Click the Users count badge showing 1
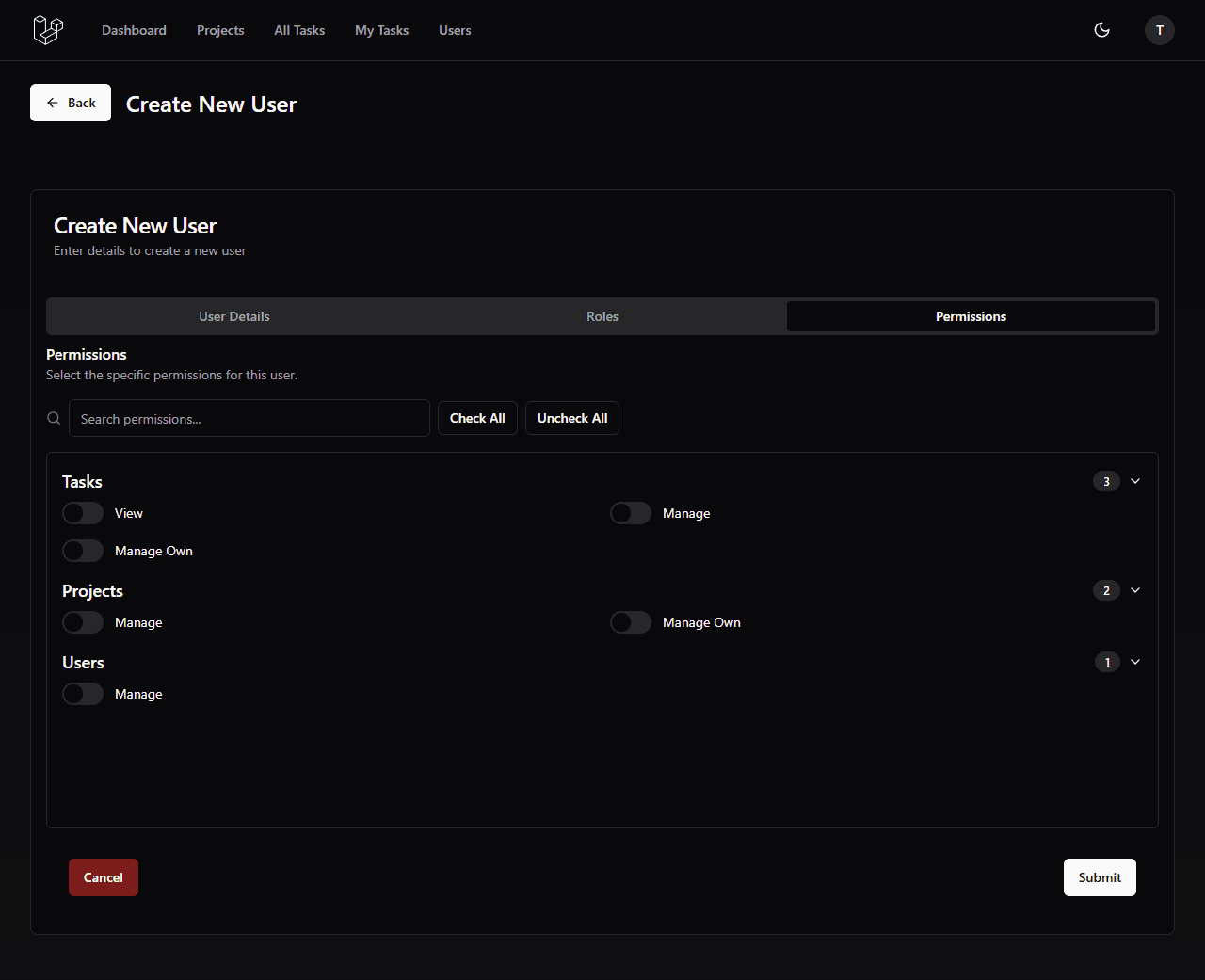This screenshot has height=980, width=1205. 1106,662
